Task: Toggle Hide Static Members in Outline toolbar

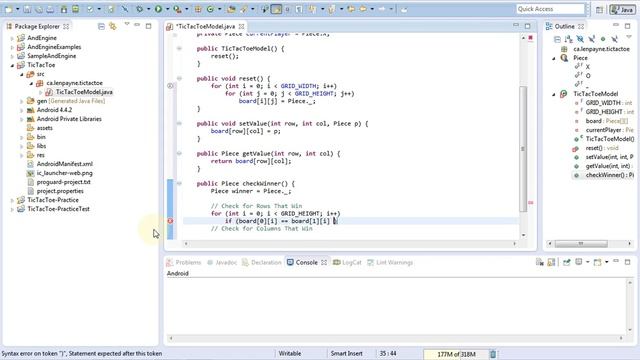Action: click(x=591, y=39)
